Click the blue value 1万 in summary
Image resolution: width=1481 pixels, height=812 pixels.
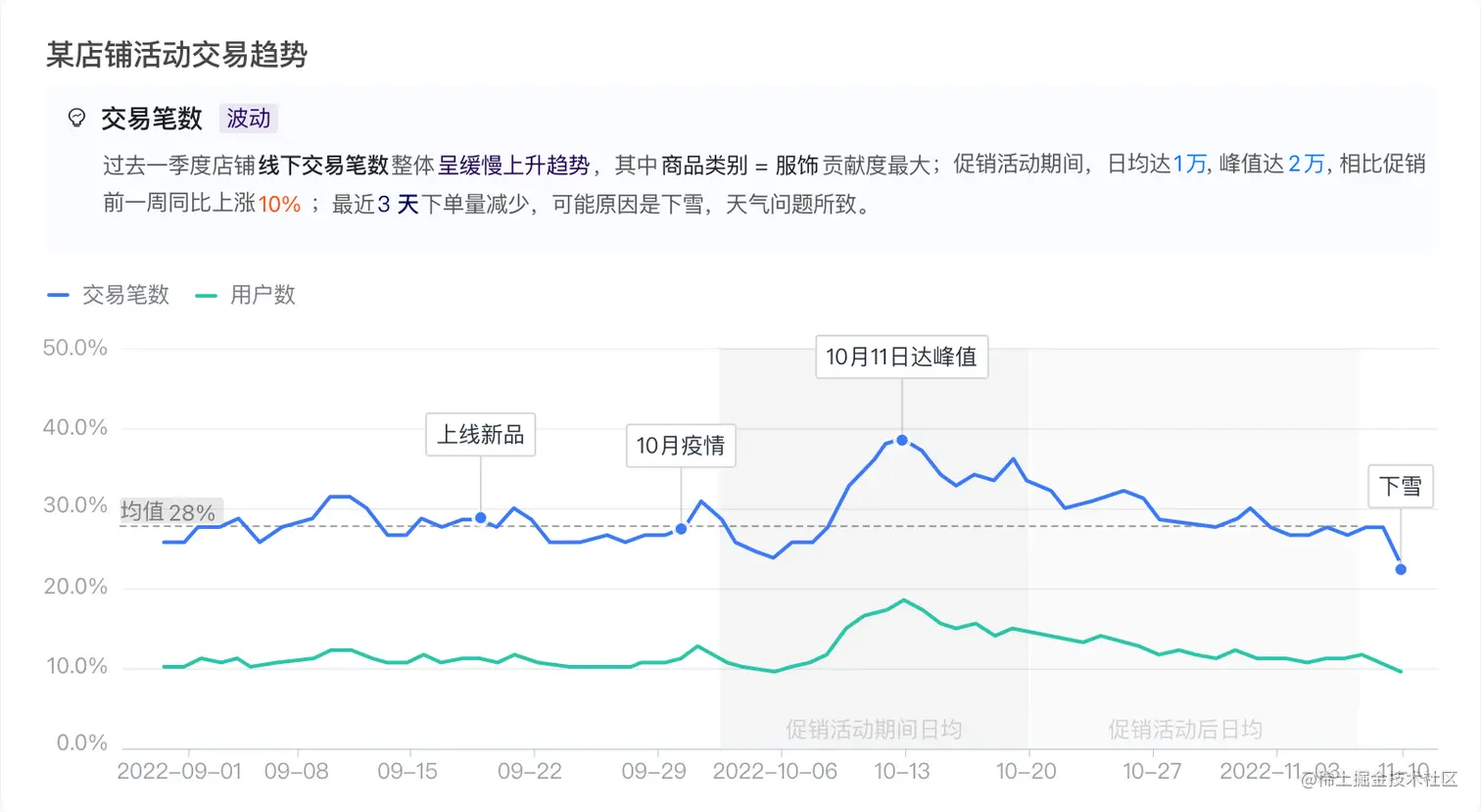(1189, 165)
